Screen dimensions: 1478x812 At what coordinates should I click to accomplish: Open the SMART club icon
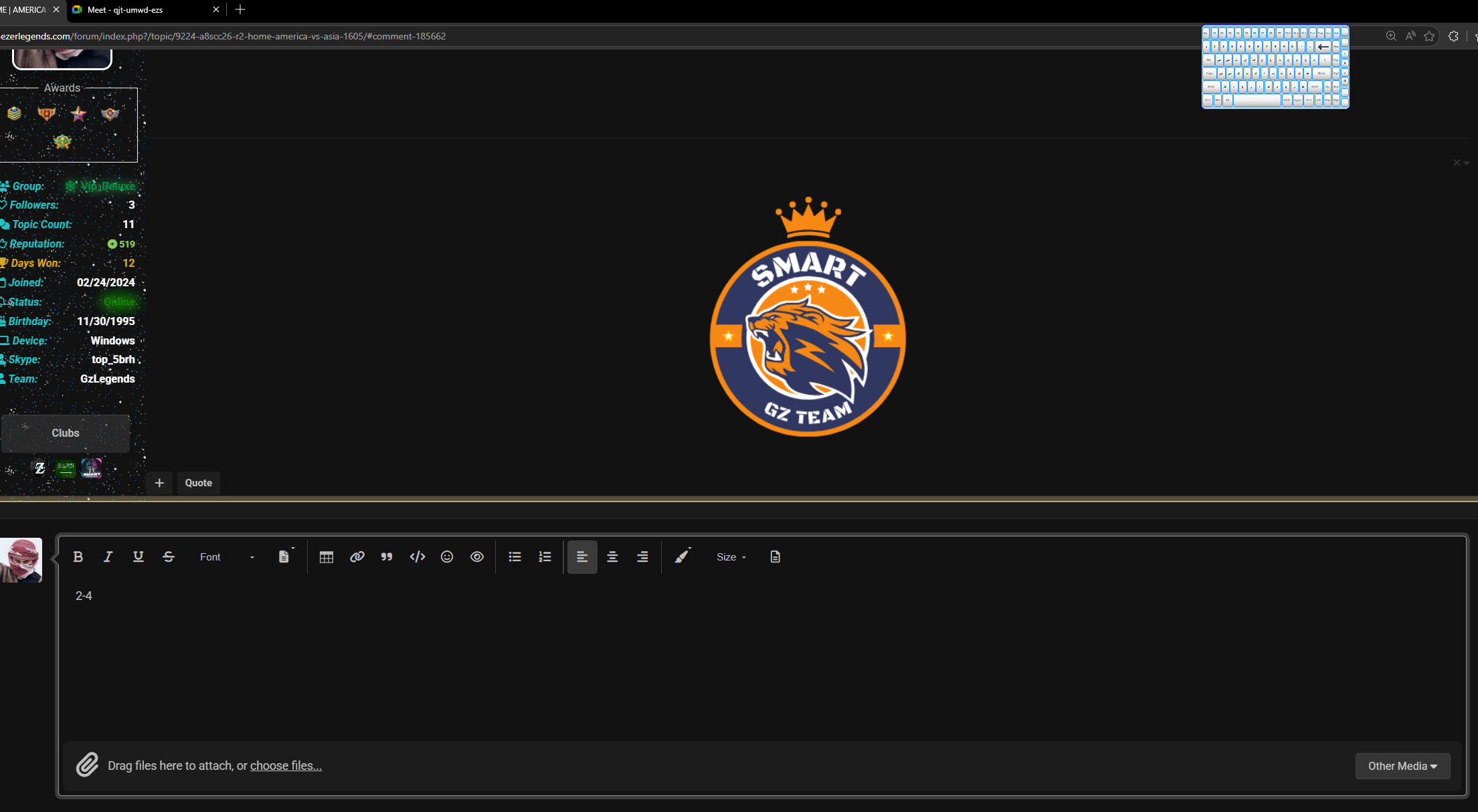pyautogui.click(x=92, y=468)
